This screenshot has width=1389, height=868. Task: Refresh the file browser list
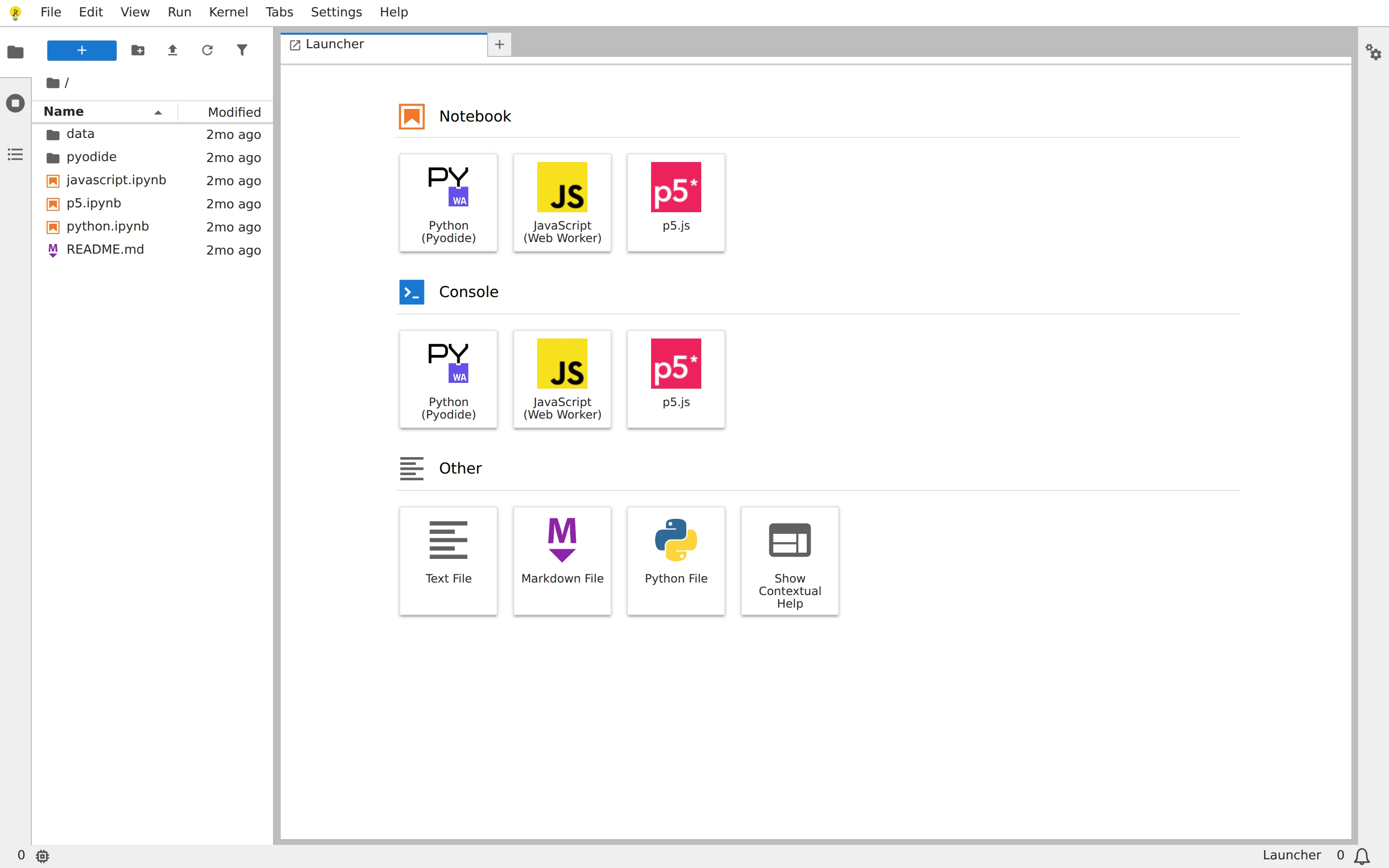click(207, 51)
